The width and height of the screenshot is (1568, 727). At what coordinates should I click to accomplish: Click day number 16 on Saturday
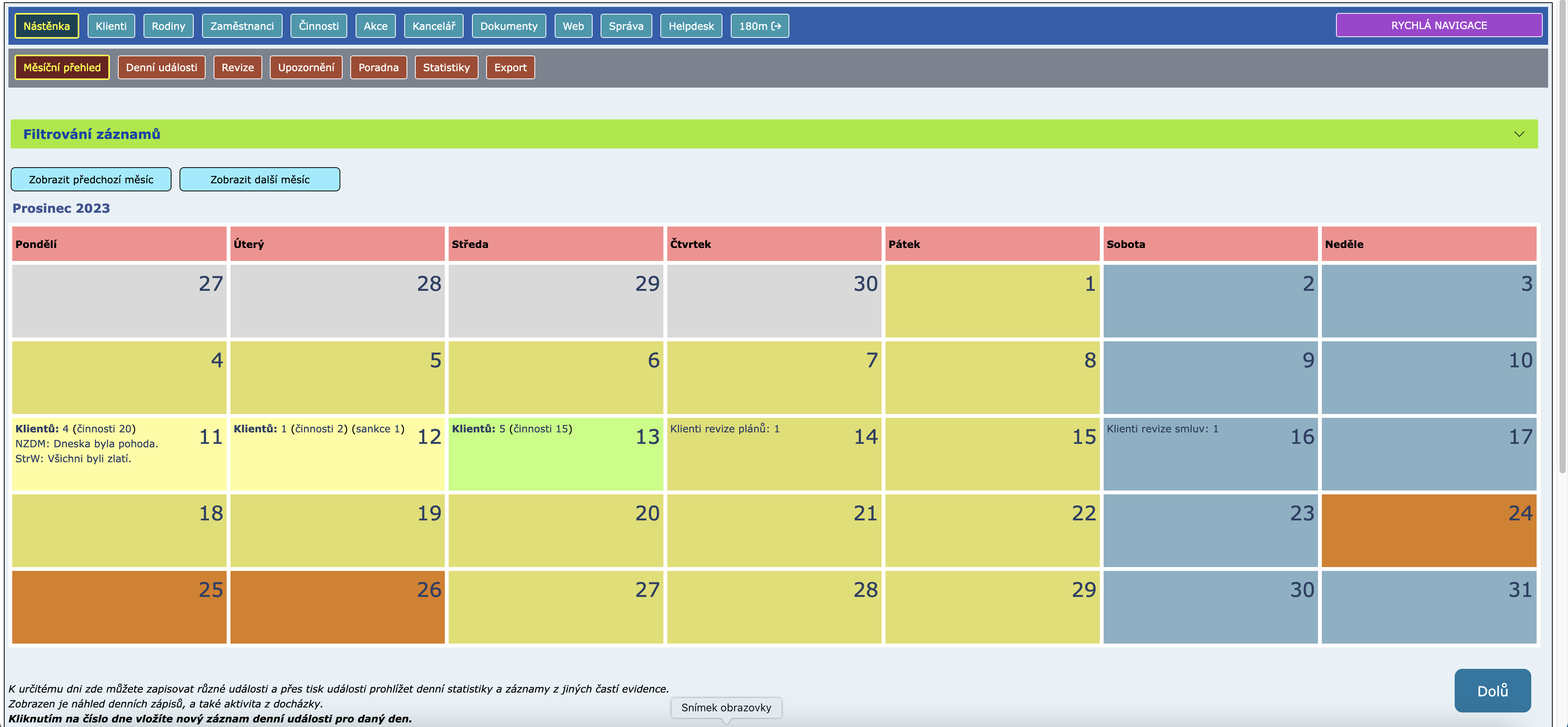pyautogui.click(x=1302, y=437)
